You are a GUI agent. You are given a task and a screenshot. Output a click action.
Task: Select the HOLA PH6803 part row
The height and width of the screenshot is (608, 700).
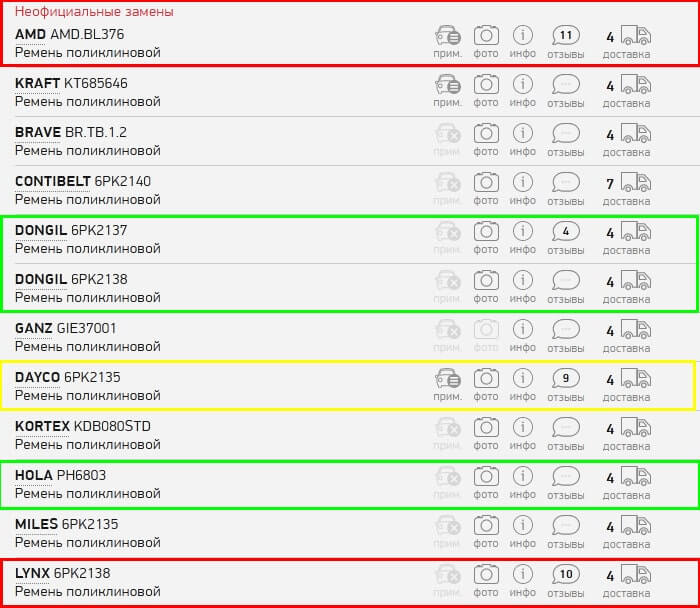point(200,485)
